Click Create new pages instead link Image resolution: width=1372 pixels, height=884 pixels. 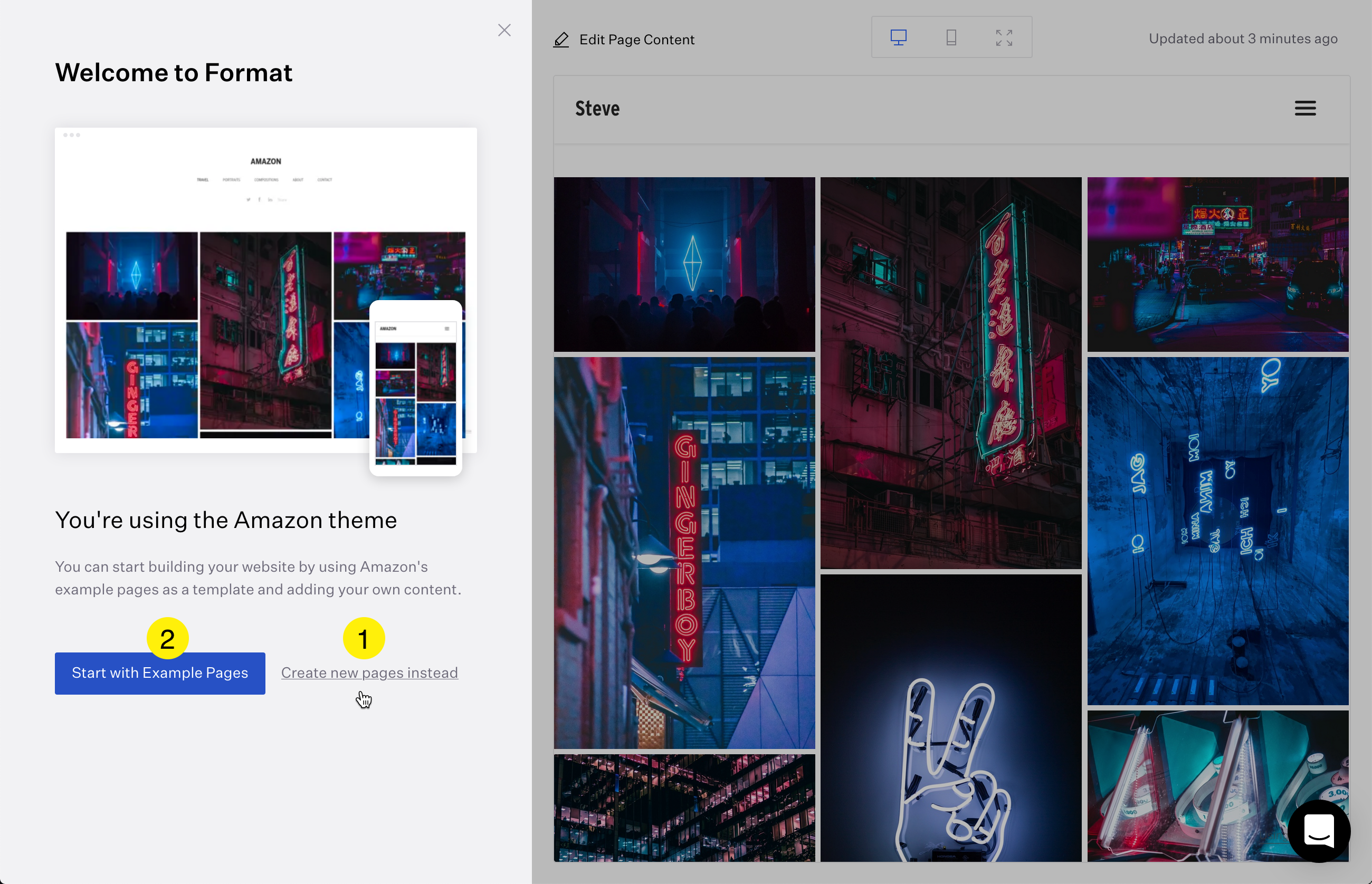coord(369,673)
